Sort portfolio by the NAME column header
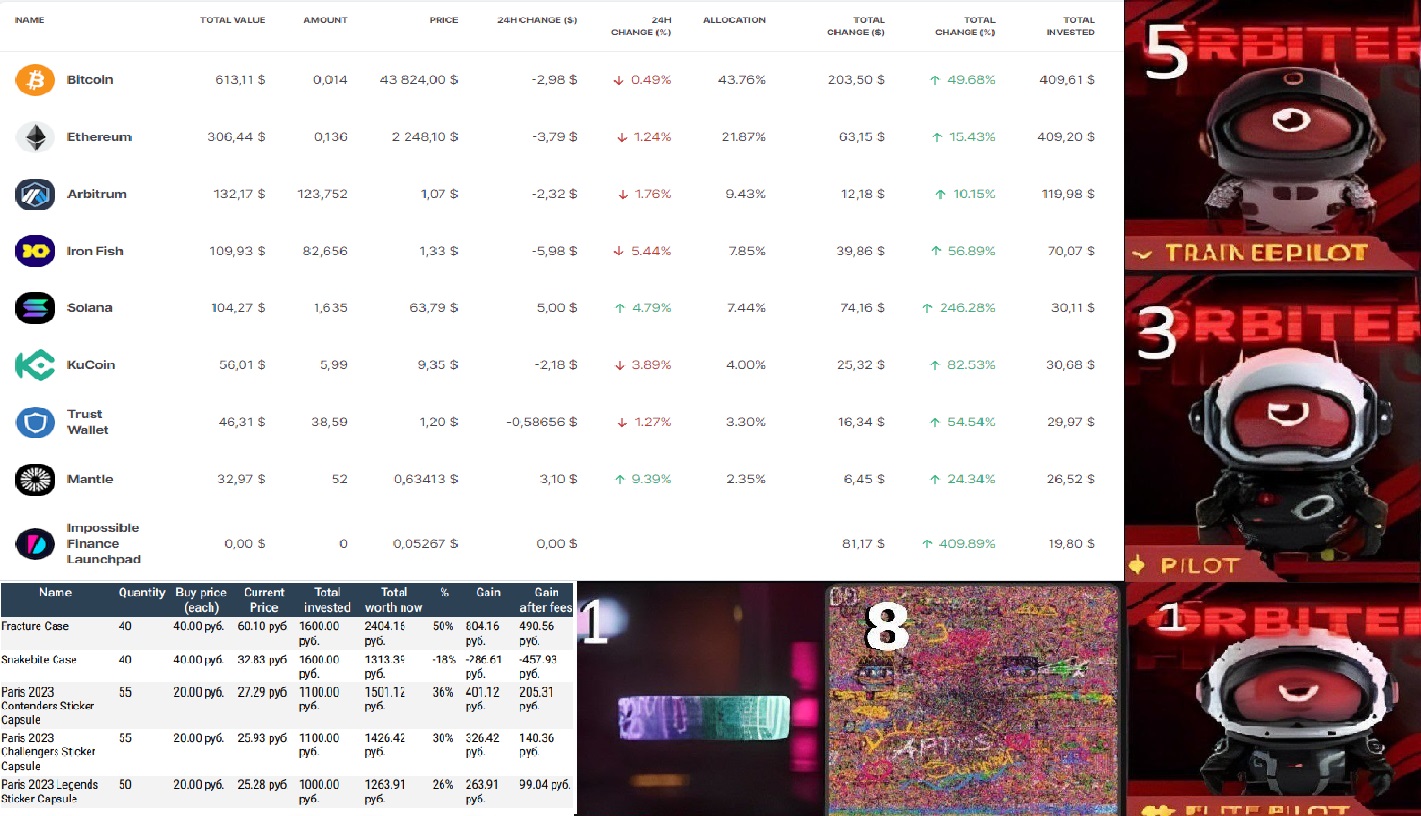Screen dimensions: 1421x816 (x=29, y=20)
